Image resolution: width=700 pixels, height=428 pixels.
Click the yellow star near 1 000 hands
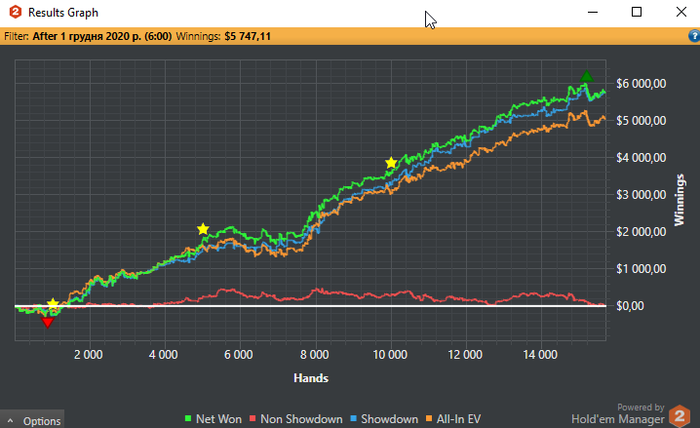(53, 304)
